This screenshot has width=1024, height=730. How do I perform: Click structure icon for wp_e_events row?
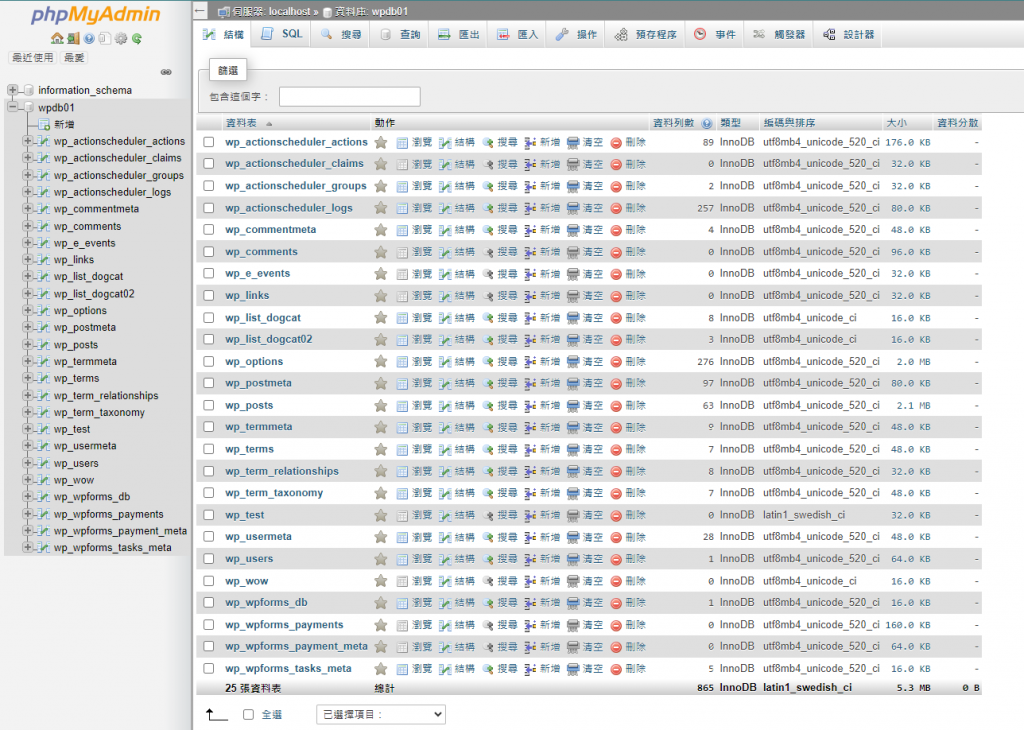(x=445, y=274)
